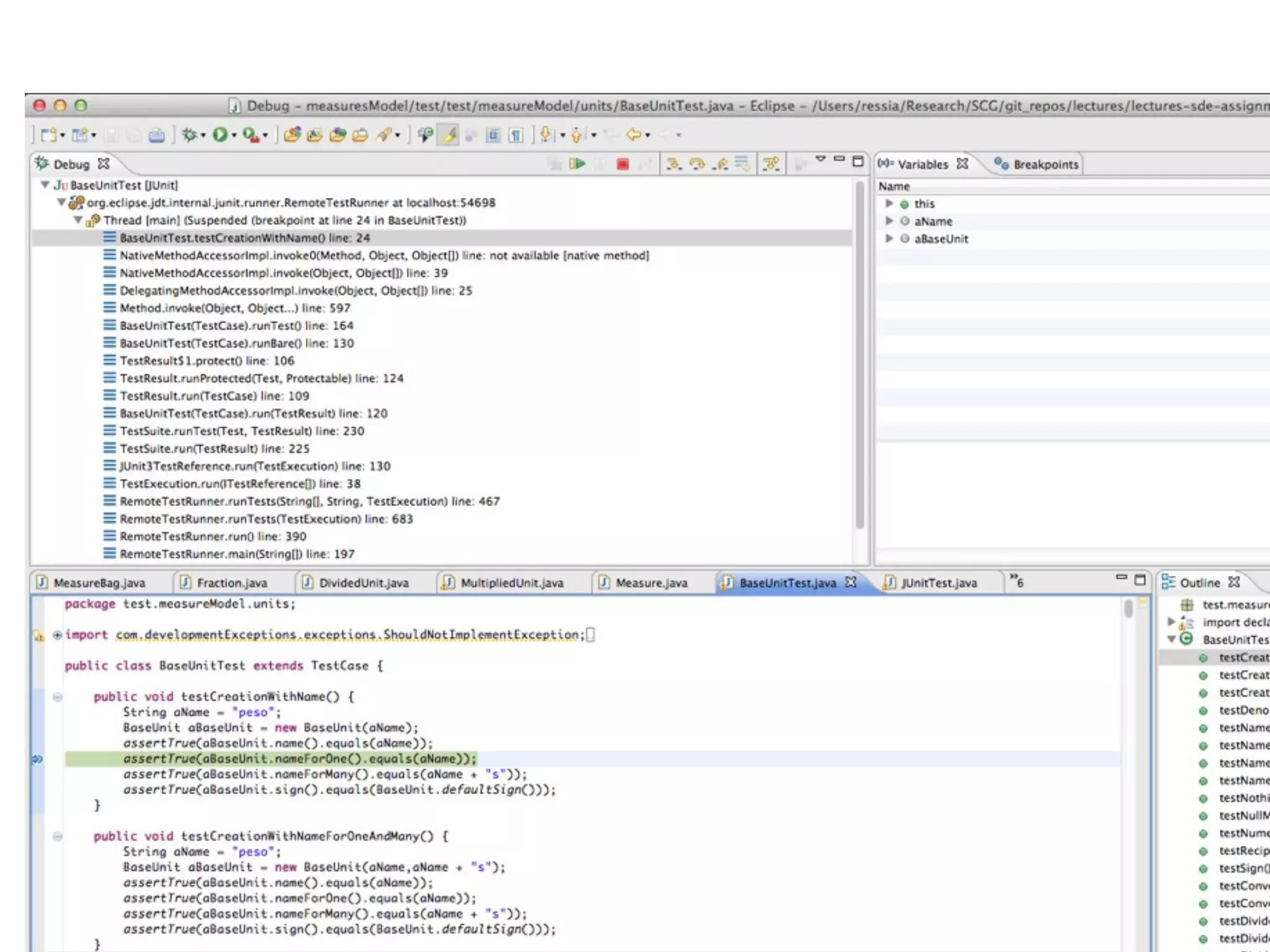Click the Resume execution button in Debug view

pos(577,164)
